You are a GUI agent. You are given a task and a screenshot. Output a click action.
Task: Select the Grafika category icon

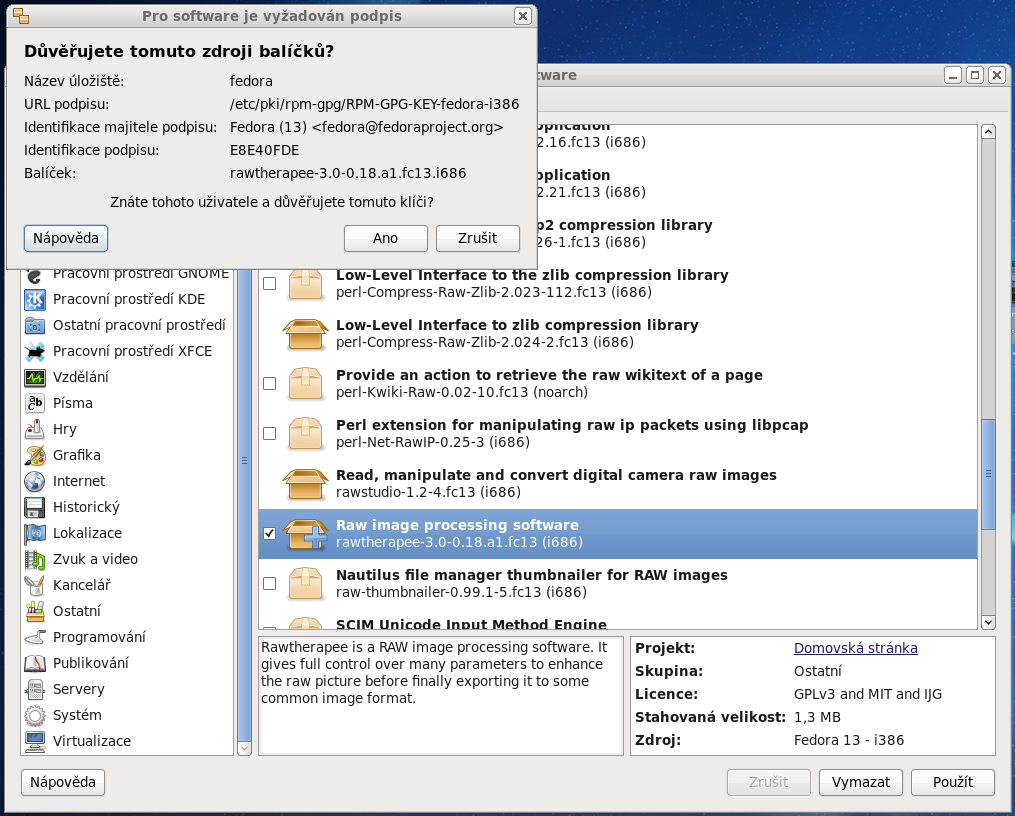tap(35, 455)
